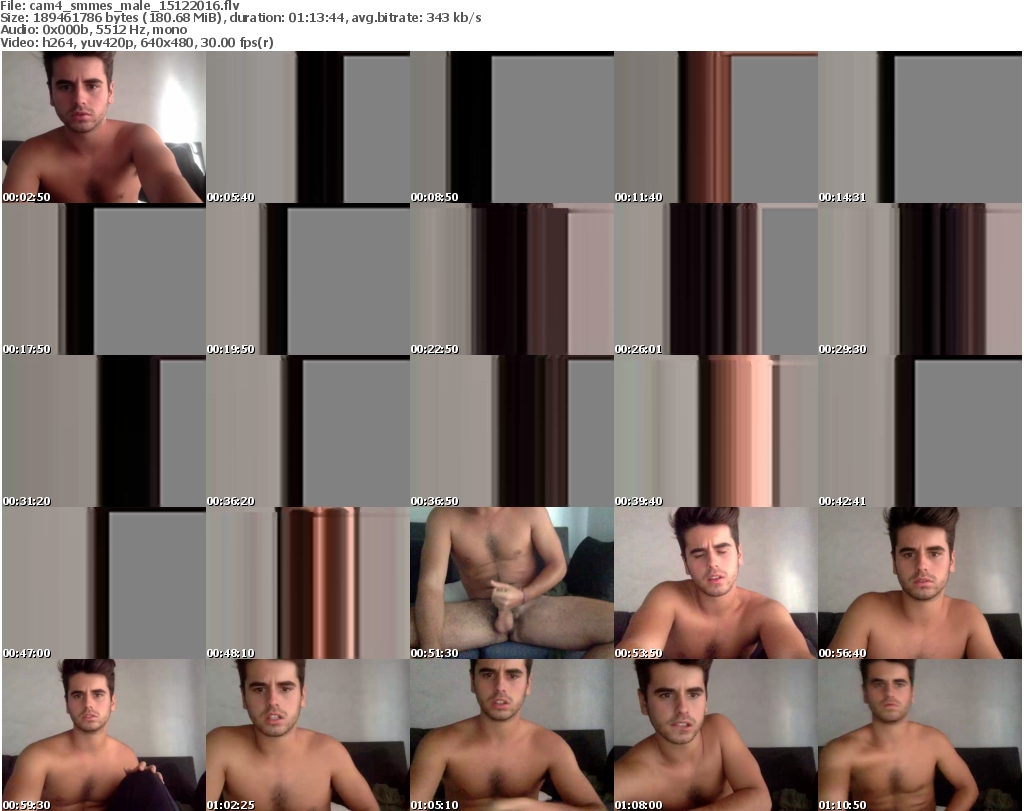Screen dimensions: 1024x811
Task: Select the thumbnail at 00:53:50
Action: (715, 583)
